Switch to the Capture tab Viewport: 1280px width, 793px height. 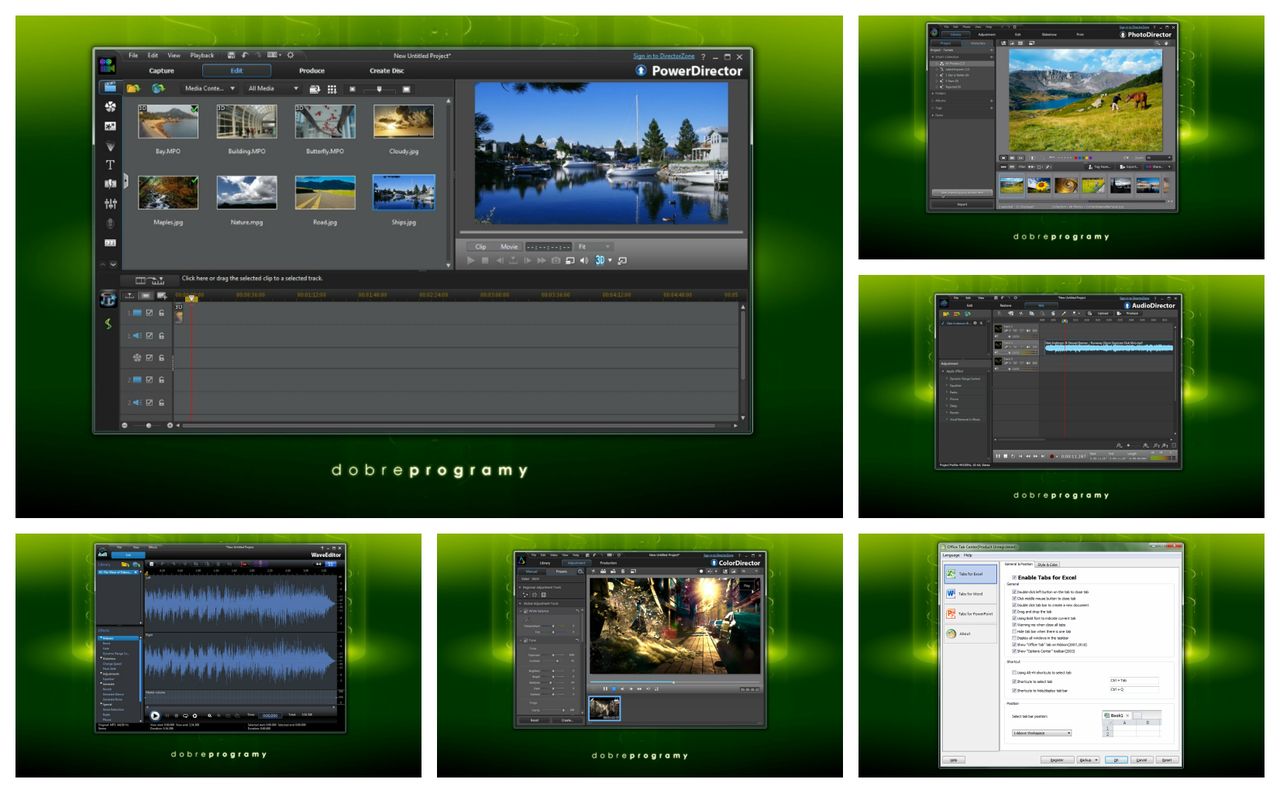[161, 70]
